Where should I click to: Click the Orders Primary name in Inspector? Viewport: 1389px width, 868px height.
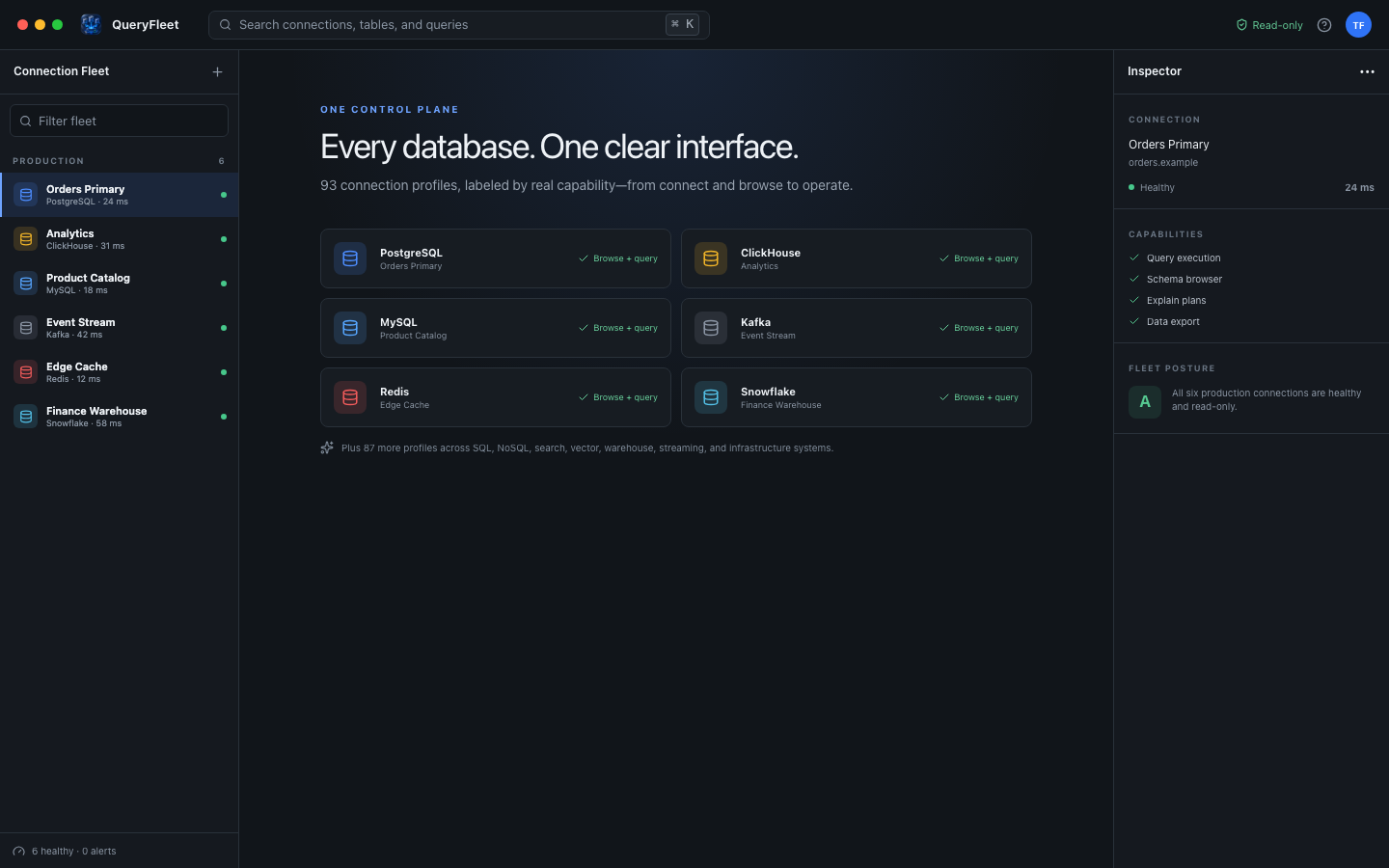[1169, 145]
